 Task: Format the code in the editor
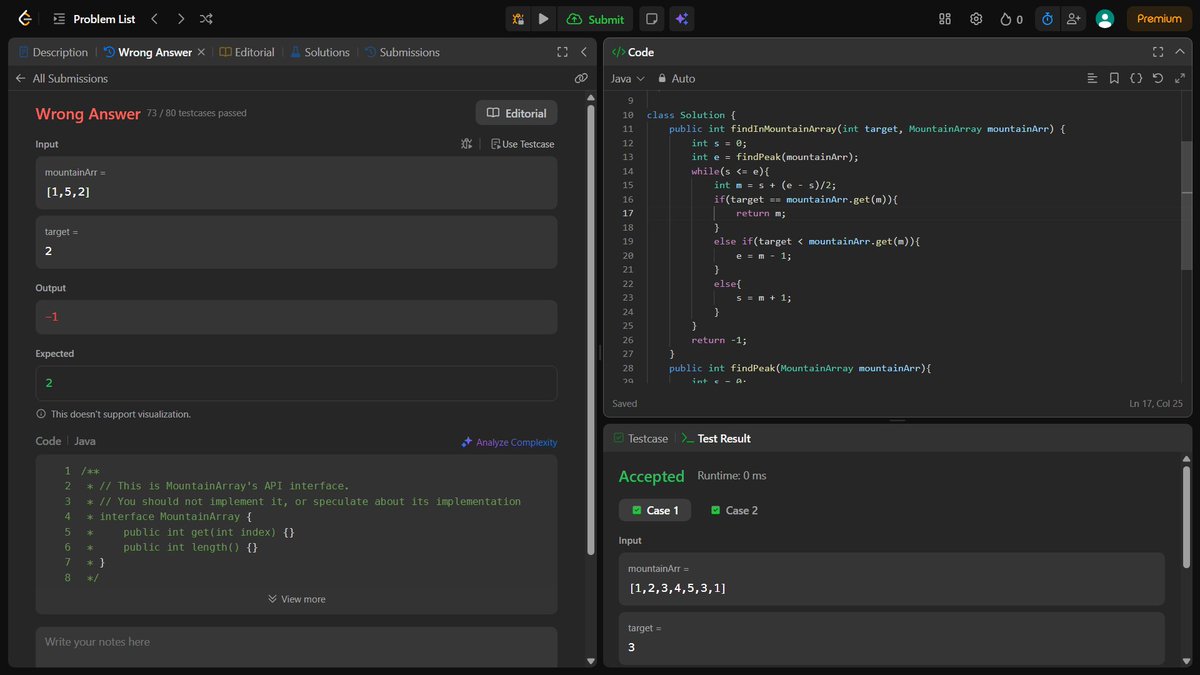(x=1135, y=78)
